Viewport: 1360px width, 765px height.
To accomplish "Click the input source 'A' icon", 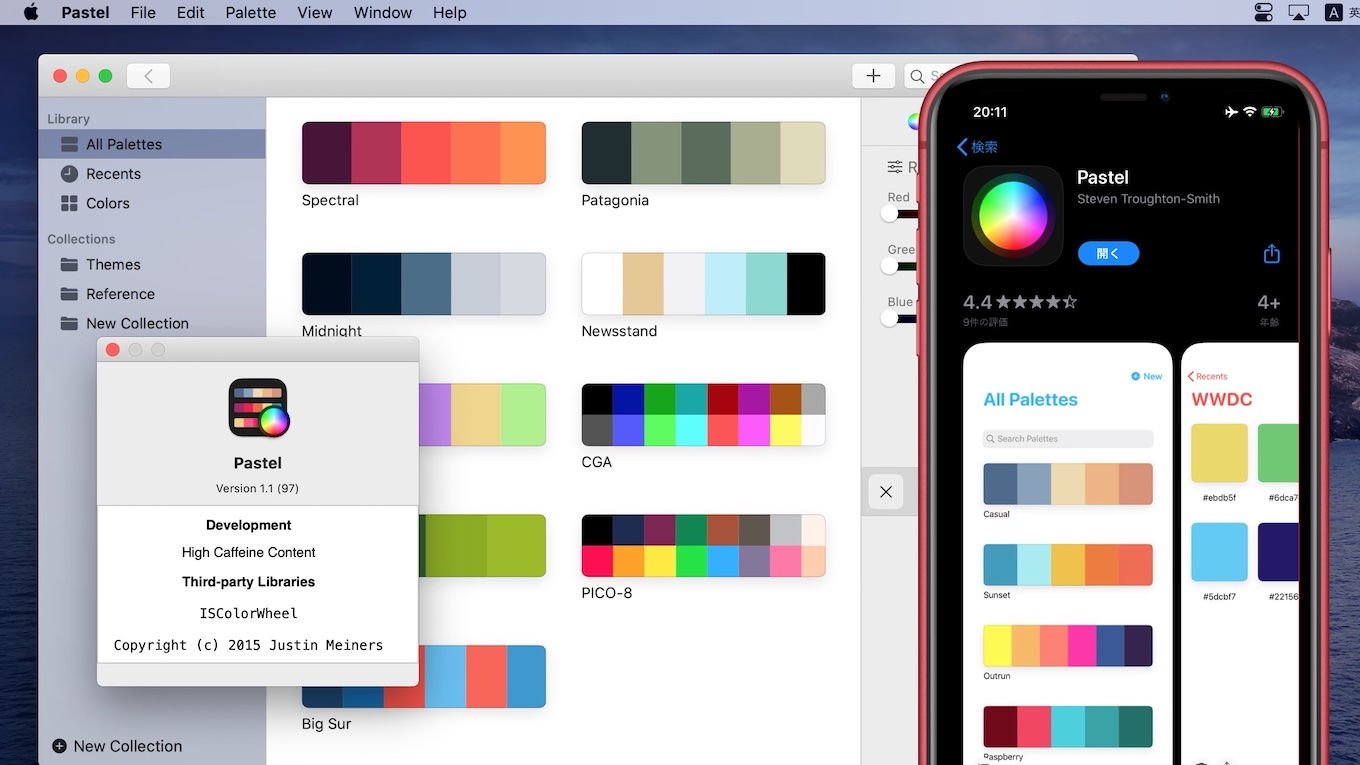I will coord(1333,12).
